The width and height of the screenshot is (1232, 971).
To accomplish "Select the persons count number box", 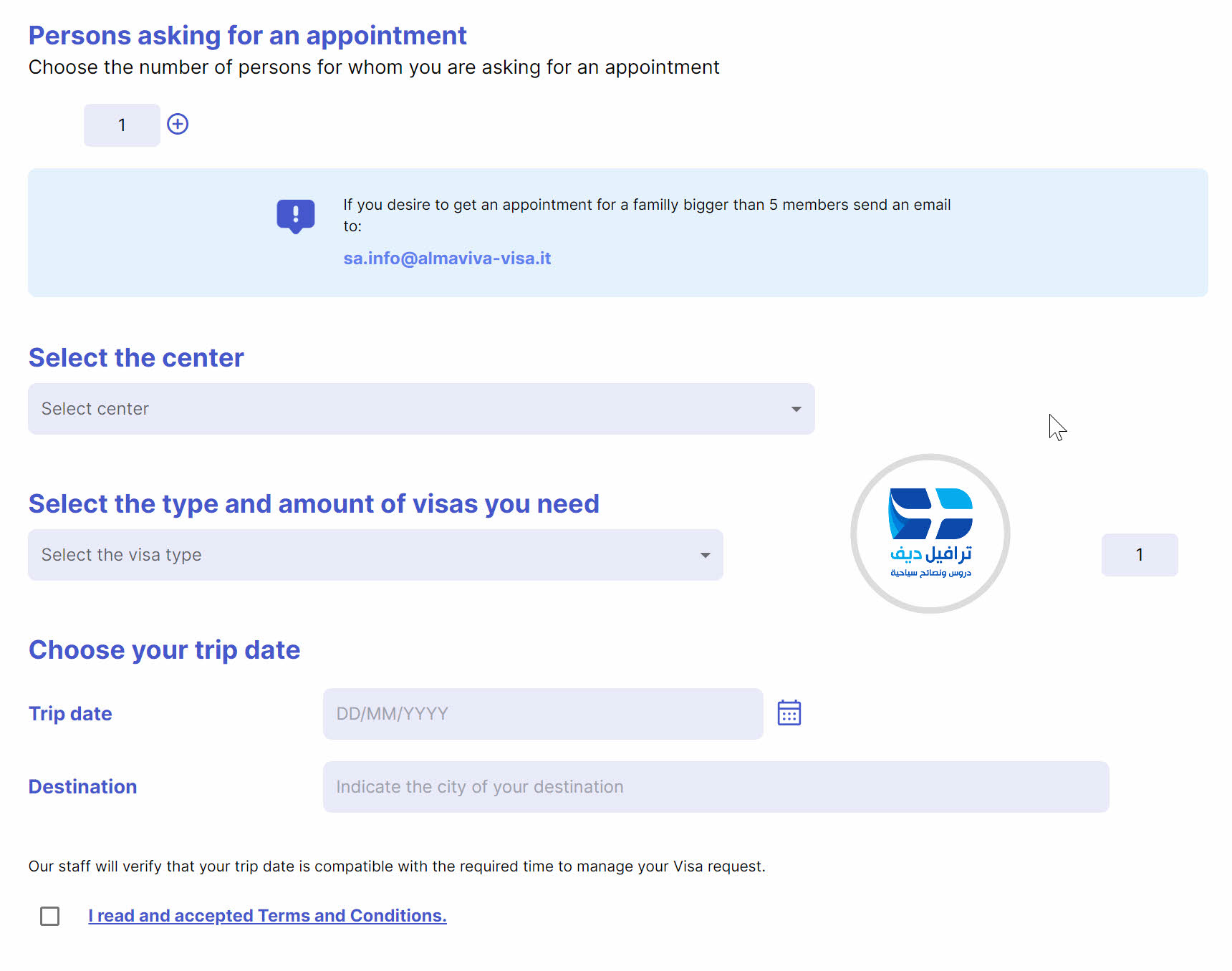I will (x=122, y=125).
